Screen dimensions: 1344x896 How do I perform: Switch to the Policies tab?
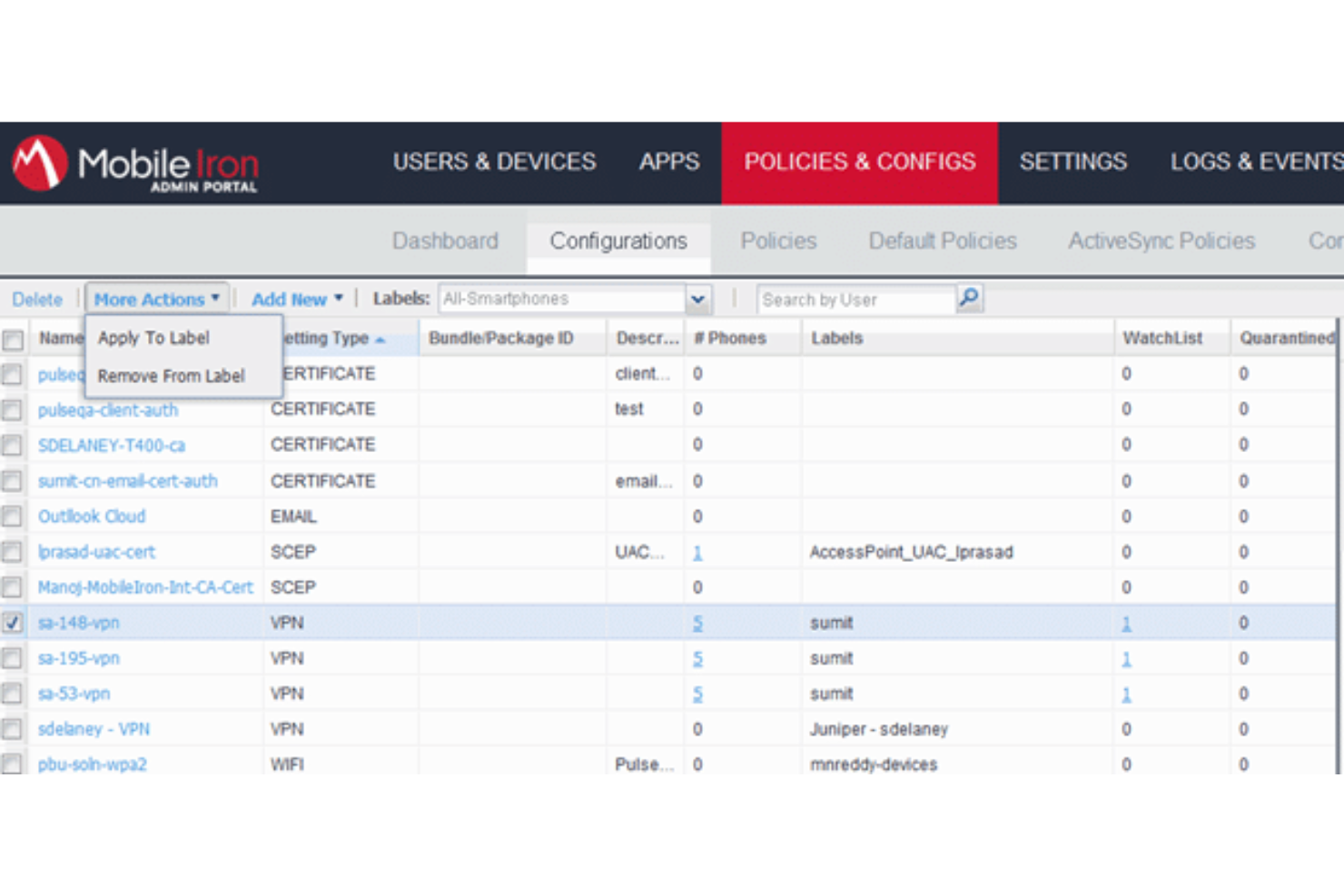778,241
